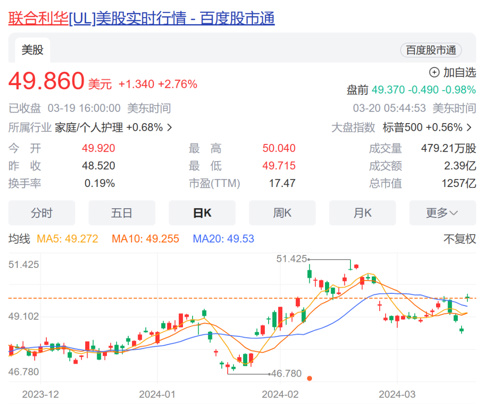Toggle the MA5 moving average line
Image resolution: width=500 pixels, height=404 pixels.
click(67, 239)
